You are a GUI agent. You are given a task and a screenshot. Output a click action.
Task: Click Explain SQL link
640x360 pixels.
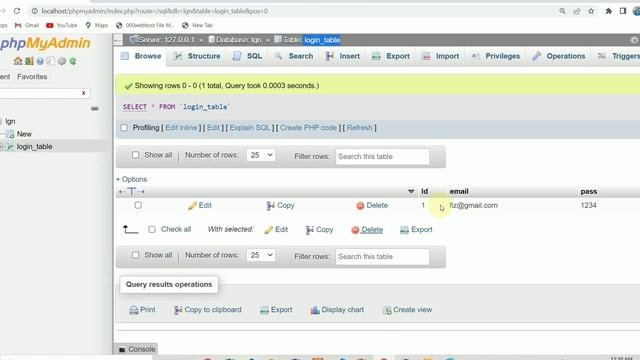(x=250, y=128)
